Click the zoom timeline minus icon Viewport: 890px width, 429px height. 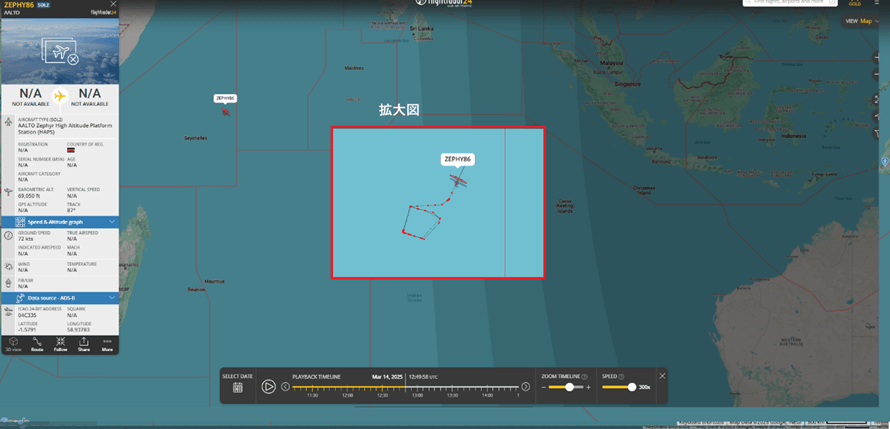(545, 387)
